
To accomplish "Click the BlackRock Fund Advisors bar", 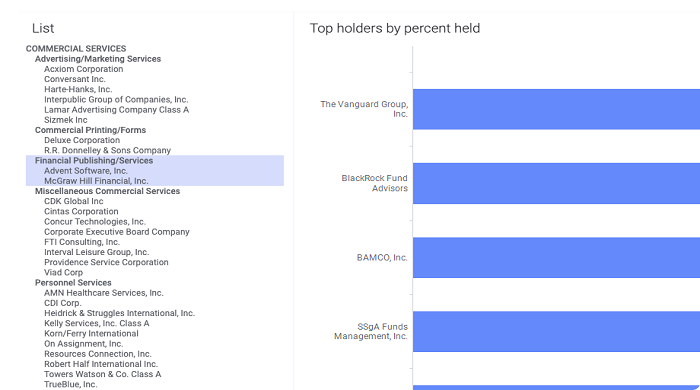I will pos(556,183).
